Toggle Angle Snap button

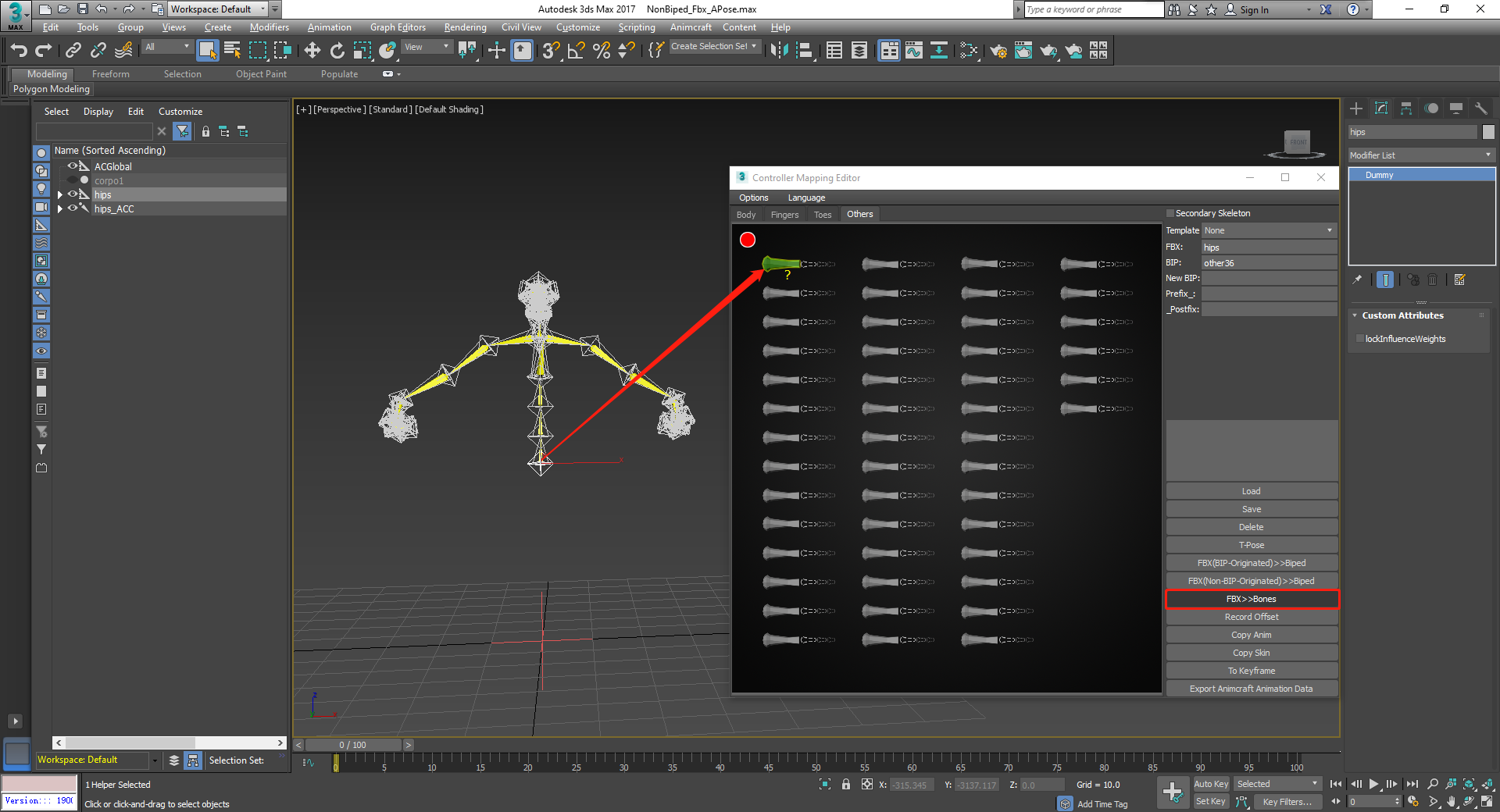pyautogui.click(x=577, y=51)
